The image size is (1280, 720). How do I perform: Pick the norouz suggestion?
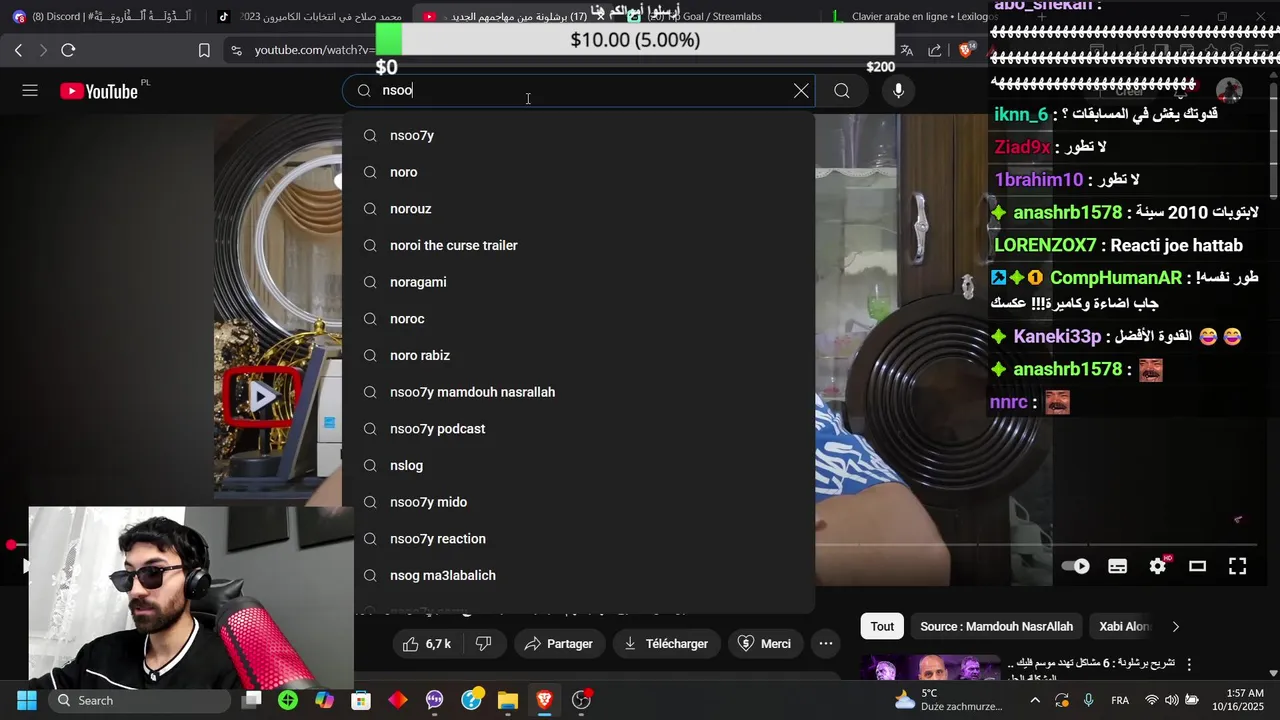(578, 209)
